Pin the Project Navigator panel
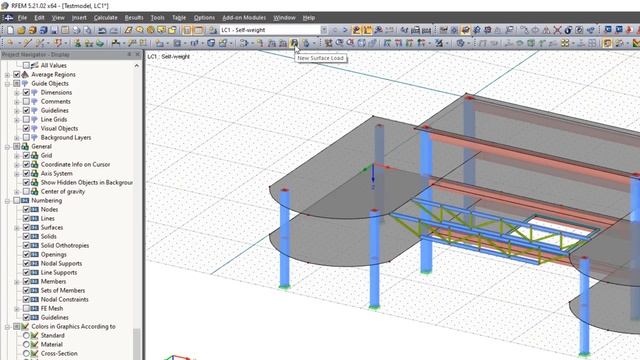Image resolution: width=640 pixels, height=360 pixels. pos(129,54)
